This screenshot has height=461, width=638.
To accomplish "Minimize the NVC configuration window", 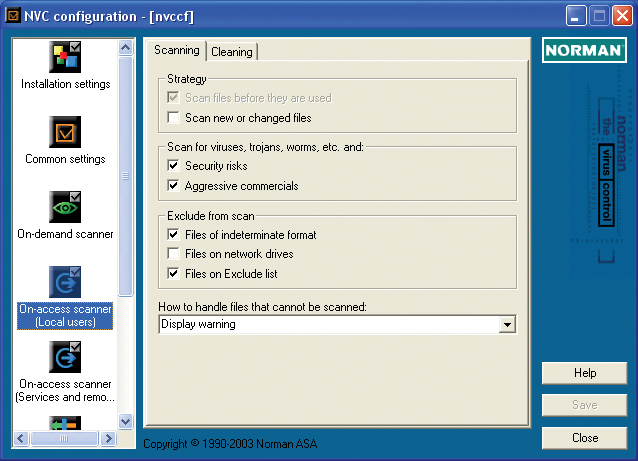I will (x=576, y=16).
